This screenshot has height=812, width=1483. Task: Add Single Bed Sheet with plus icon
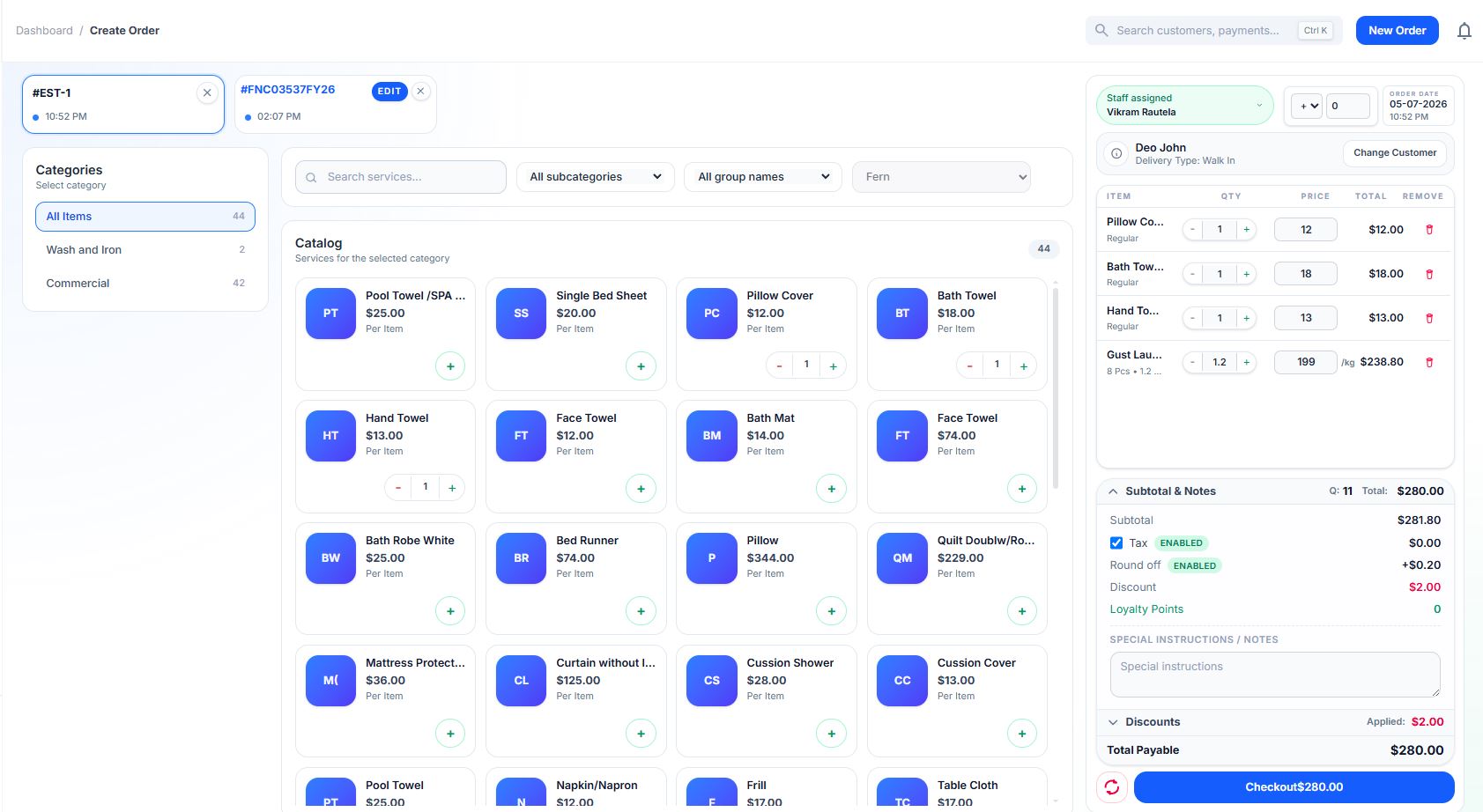[641, 366]
